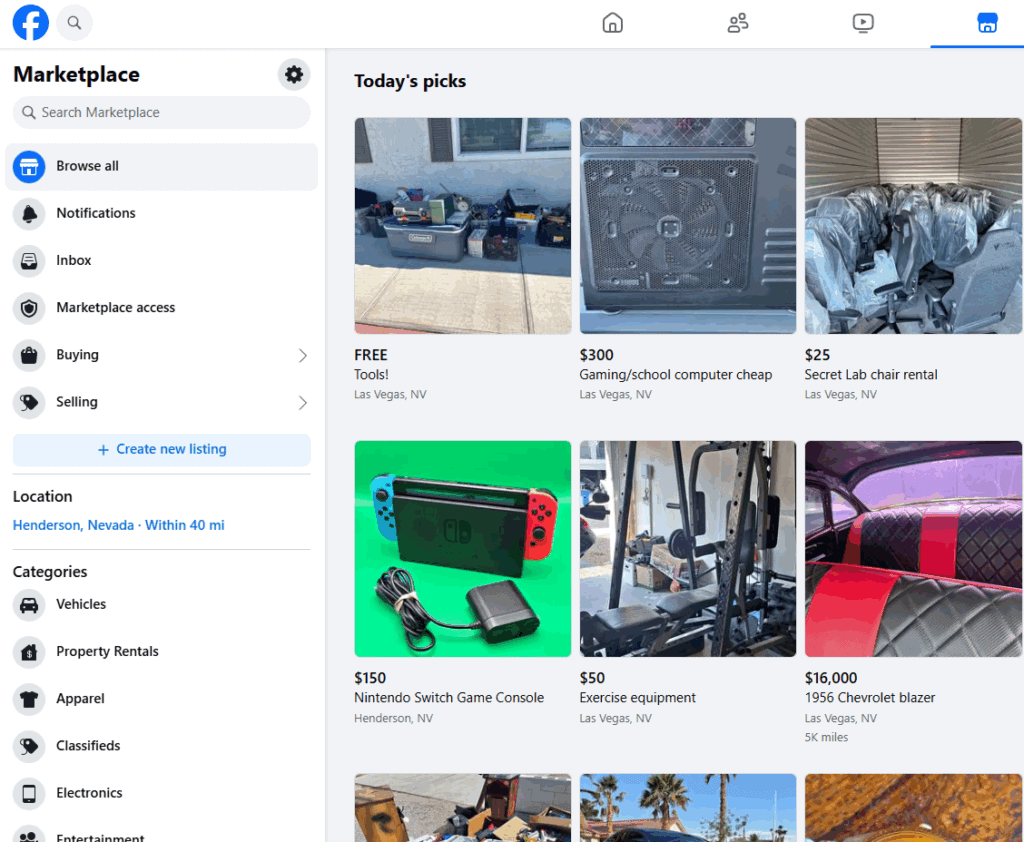Click the Electronics phone icon
The image size is (1024, 842).
pos(29,793)
